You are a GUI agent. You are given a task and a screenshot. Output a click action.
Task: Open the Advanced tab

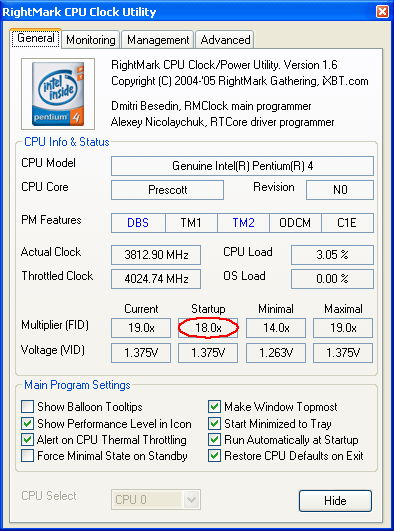click(225, 40)
